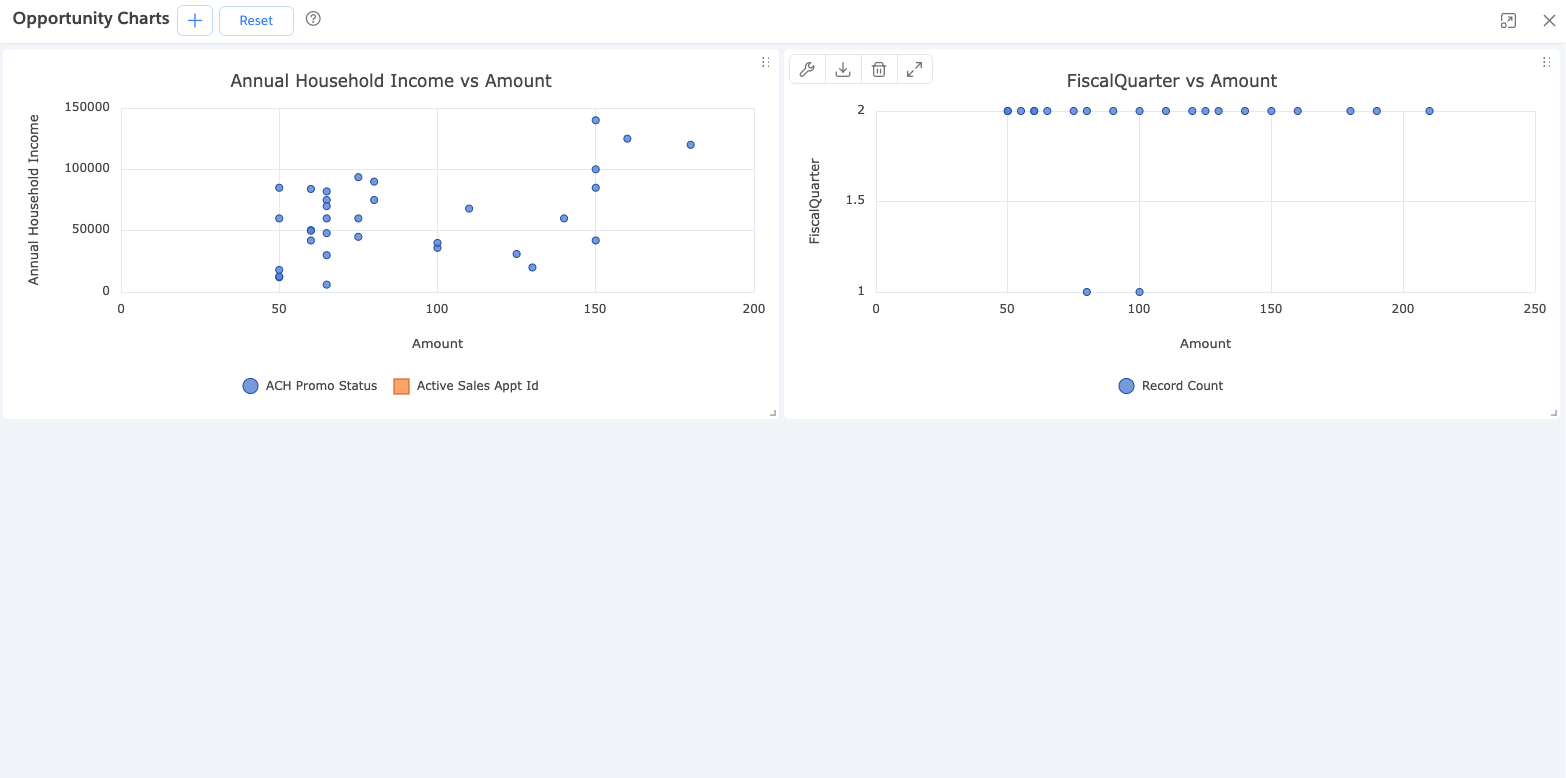The image size is (1566, 778).
Task: Download the FiscalQuarter vs Amount chart
Action: (x=843, y=69)
